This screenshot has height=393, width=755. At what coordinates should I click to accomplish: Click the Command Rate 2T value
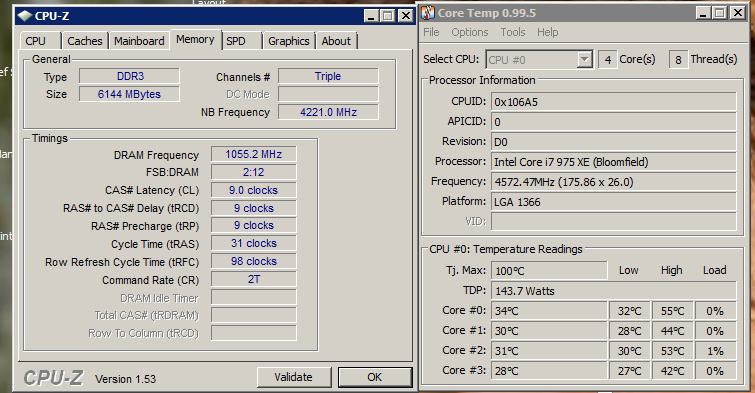pyautogui.click(x=254, y=279)
